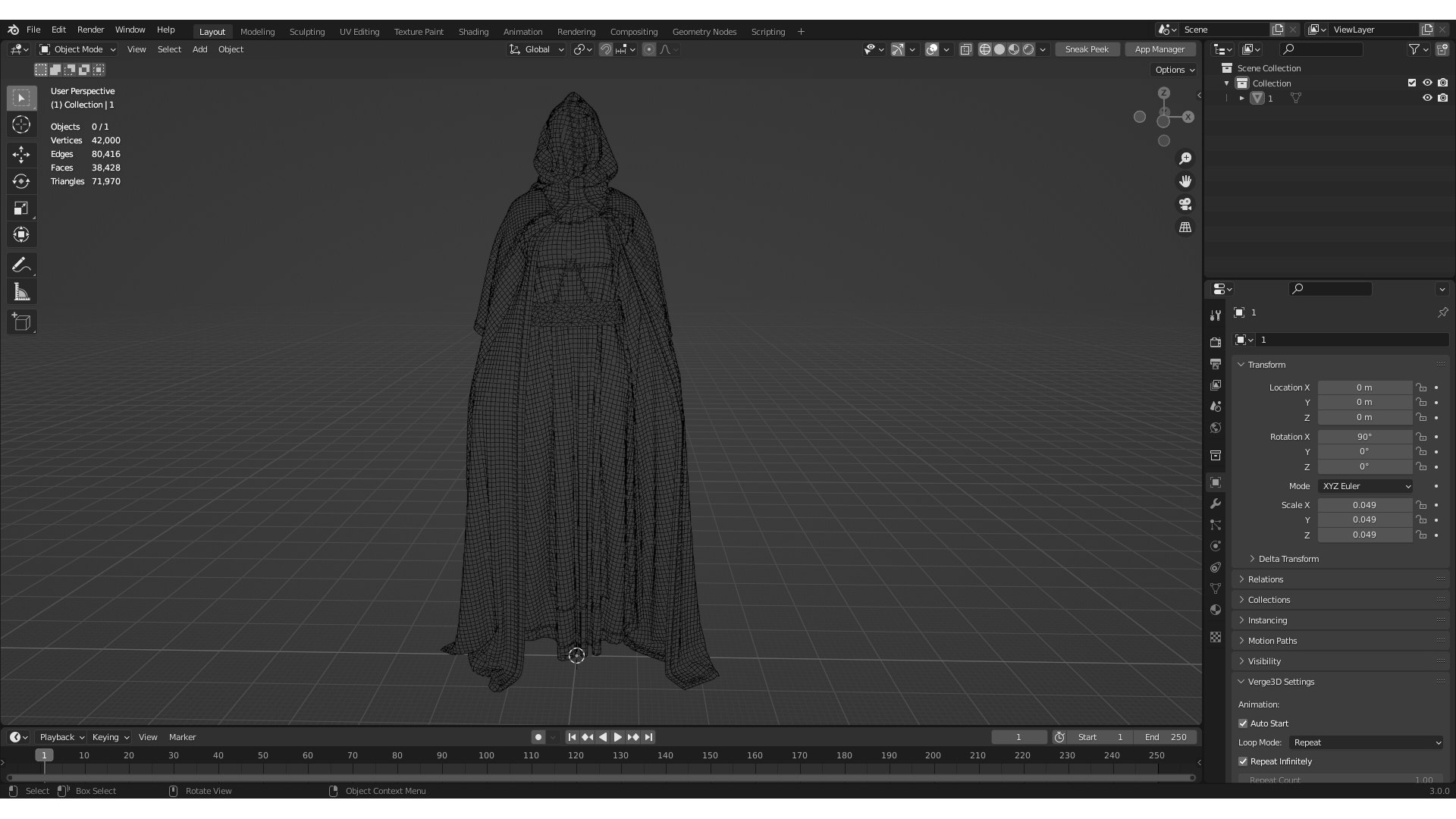
Task: Activate the Transform tool
Action: (21, 234)
